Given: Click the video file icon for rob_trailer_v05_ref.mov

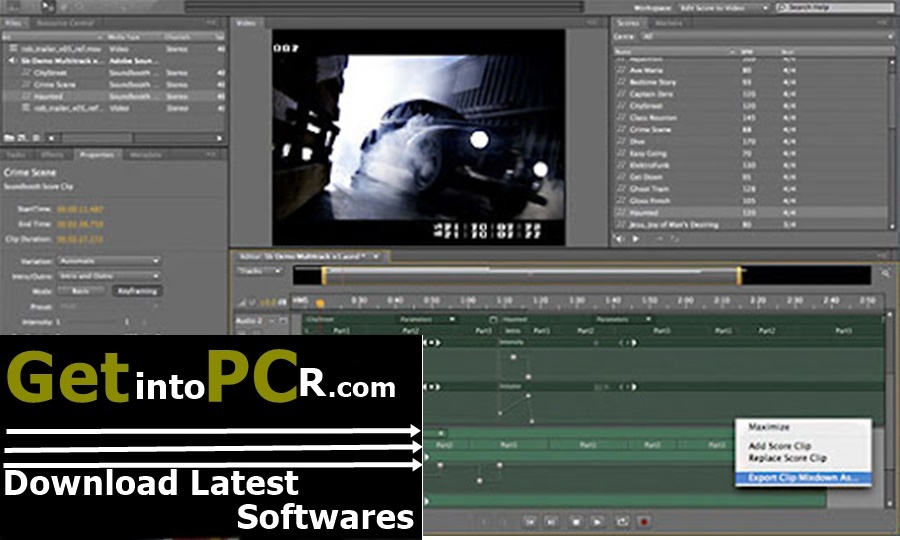Looking at the screenshot, I should 13,49.
